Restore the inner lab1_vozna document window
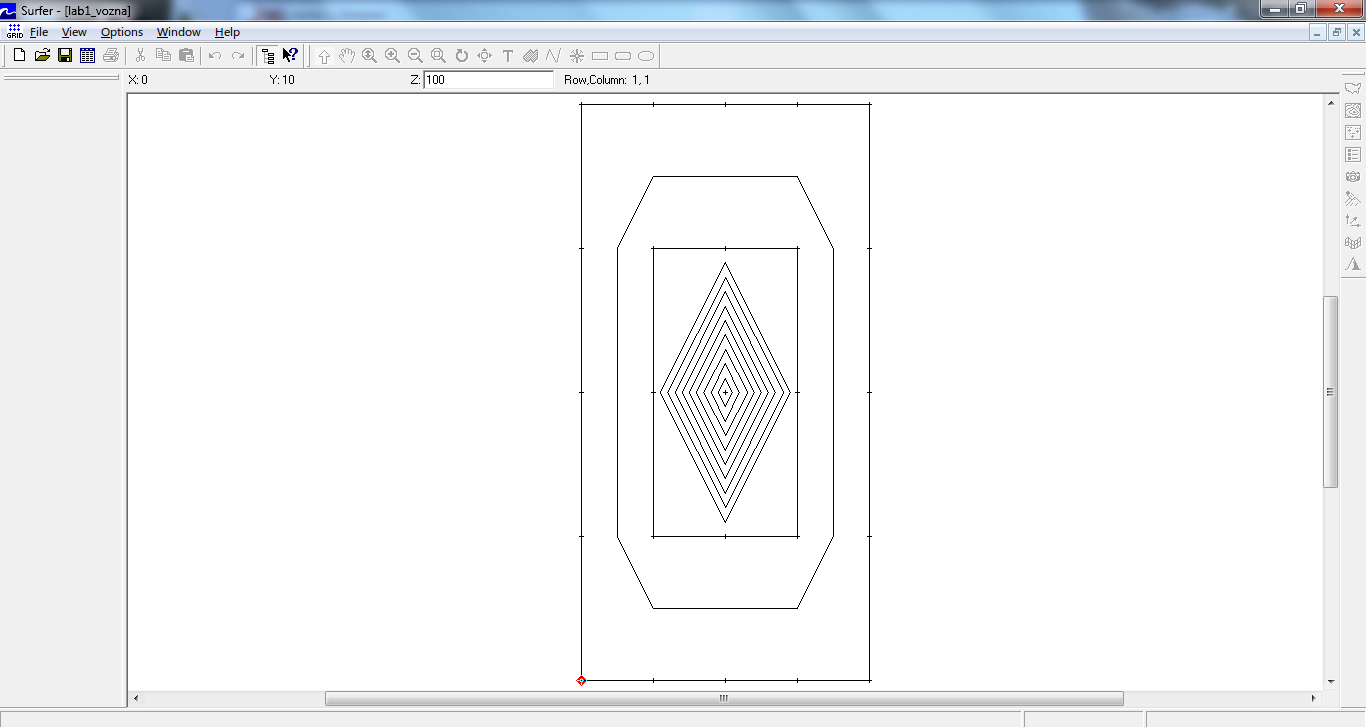The width and height of the screenshot is (1366, 728). pyautogui.click(x=1337, y=32)
